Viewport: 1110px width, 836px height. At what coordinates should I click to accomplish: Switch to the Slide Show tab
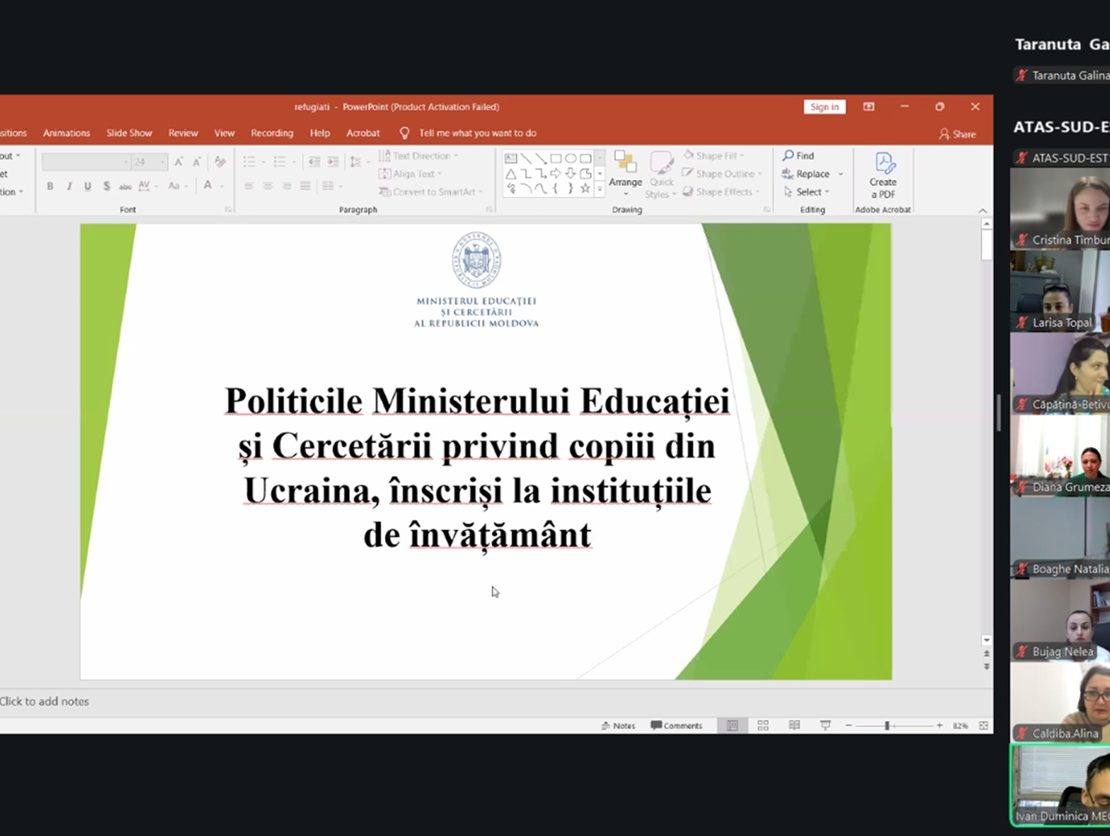(129, 133)
